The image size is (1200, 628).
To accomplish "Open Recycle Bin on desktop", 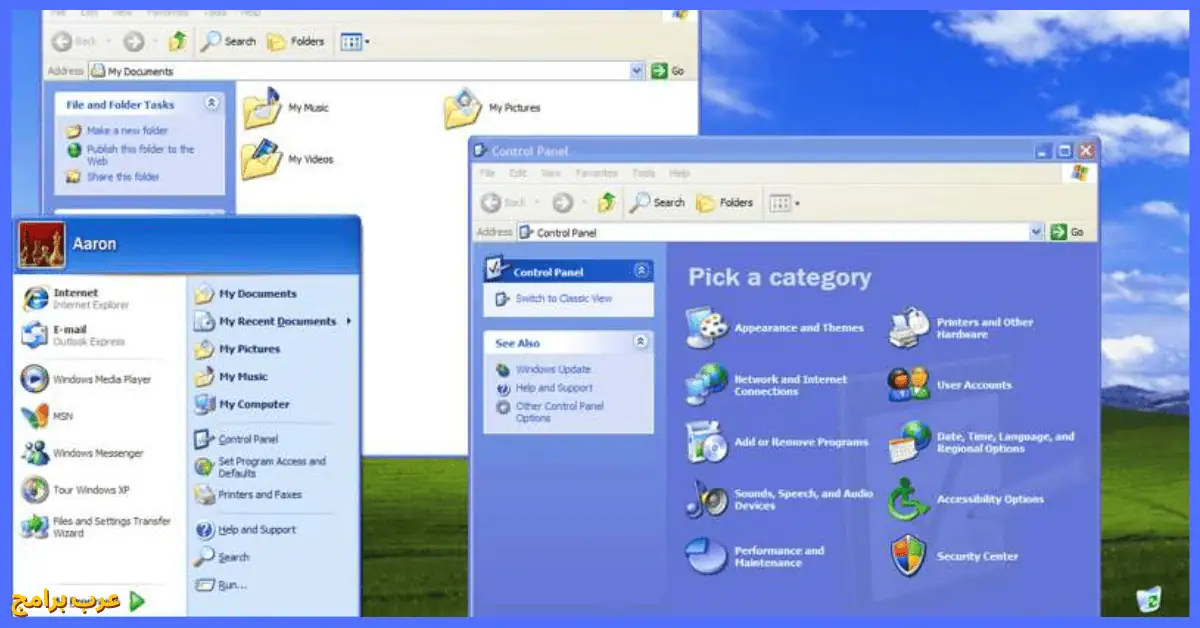I will pyautogui.click(x=1150, y=599).
